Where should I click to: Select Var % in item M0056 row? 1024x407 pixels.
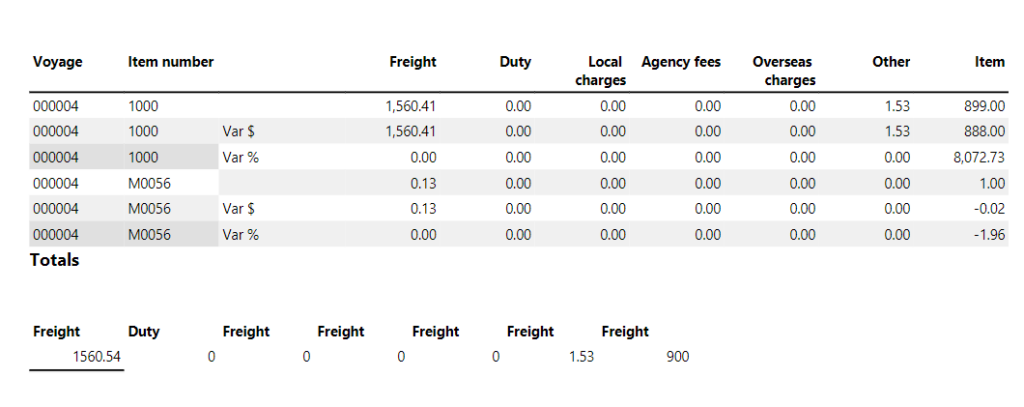(241, 235)
